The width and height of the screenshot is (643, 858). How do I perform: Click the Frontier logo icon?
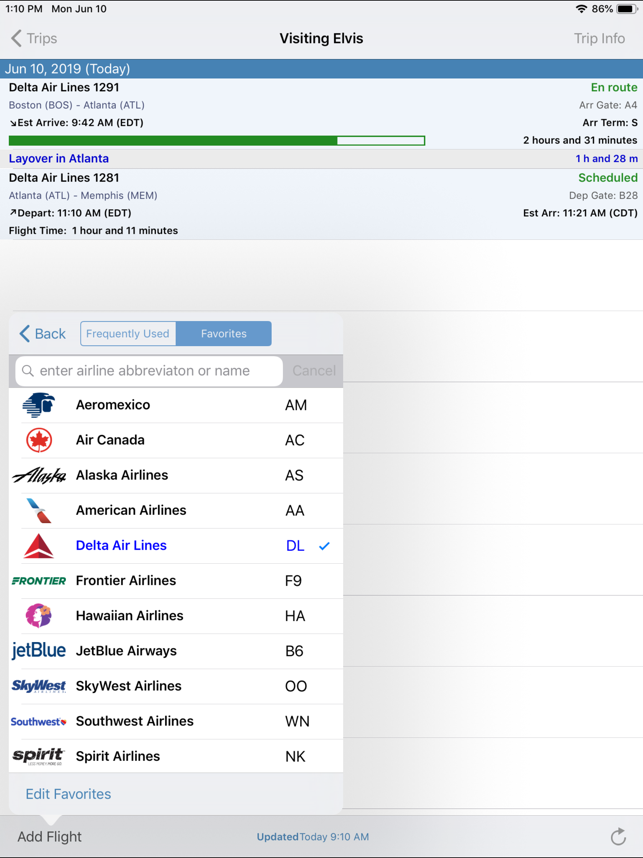[x=39, y=581]
